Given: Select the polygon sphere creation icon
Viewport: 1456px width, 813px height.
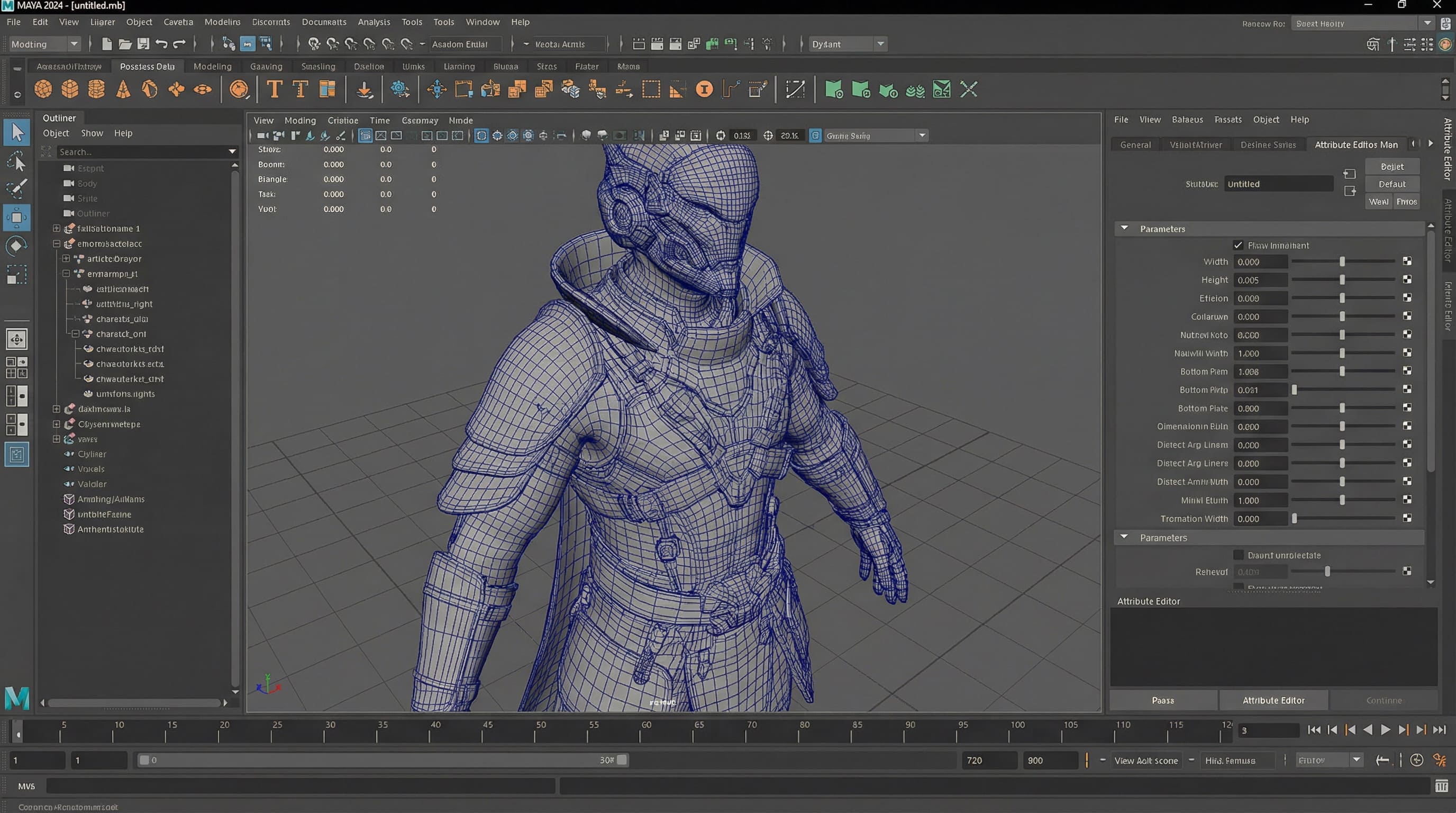Looking at the screenshot, I should (x=42, y=89).
